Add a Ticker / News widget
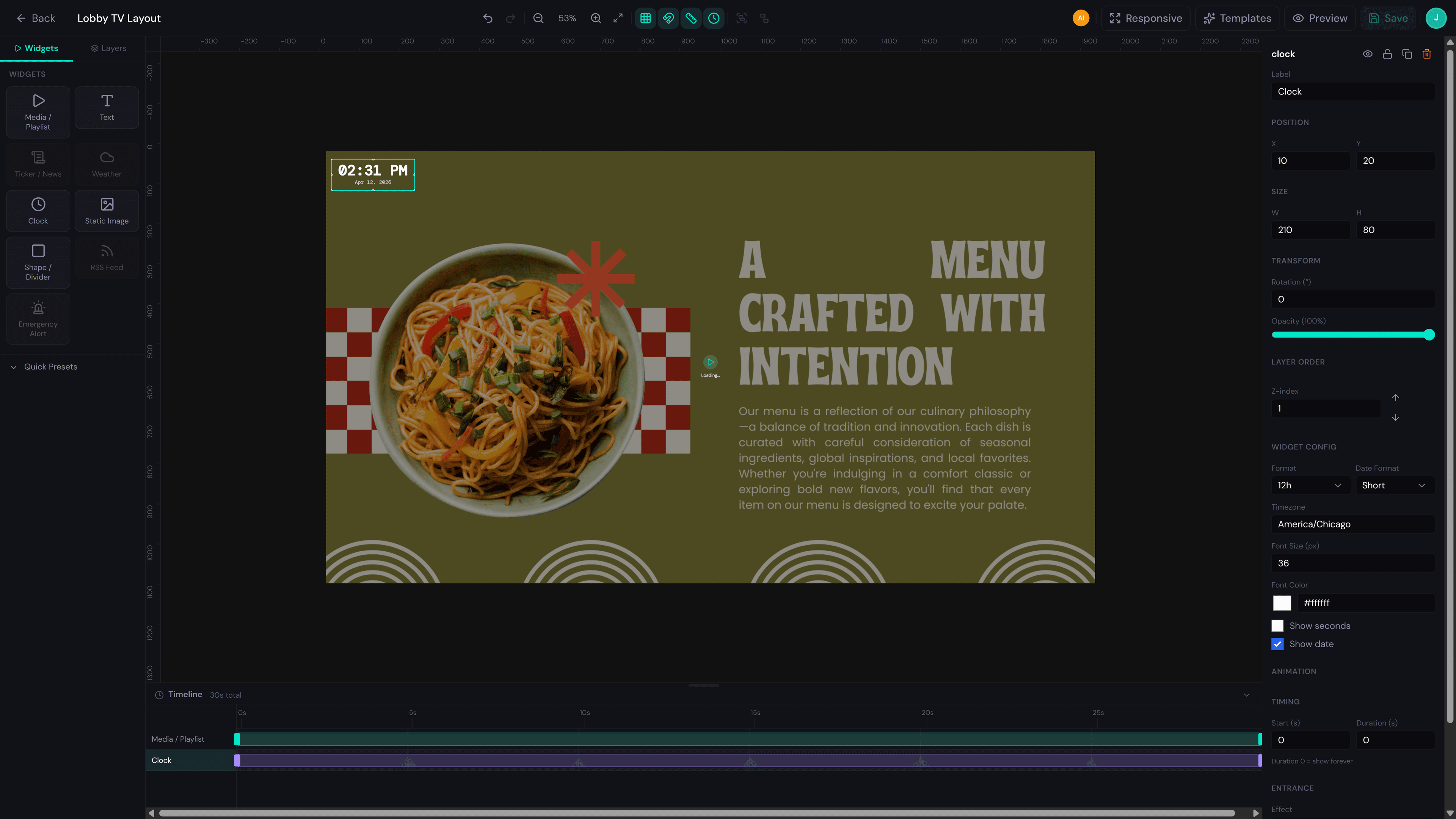 point(38,164)
